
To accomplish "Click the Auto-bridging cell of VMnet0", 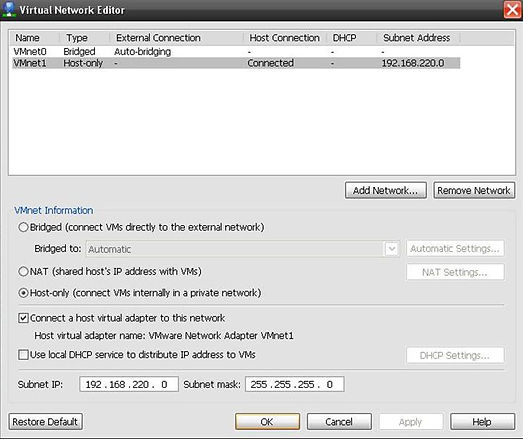I will pyautogui.click(x=142, y=52).
